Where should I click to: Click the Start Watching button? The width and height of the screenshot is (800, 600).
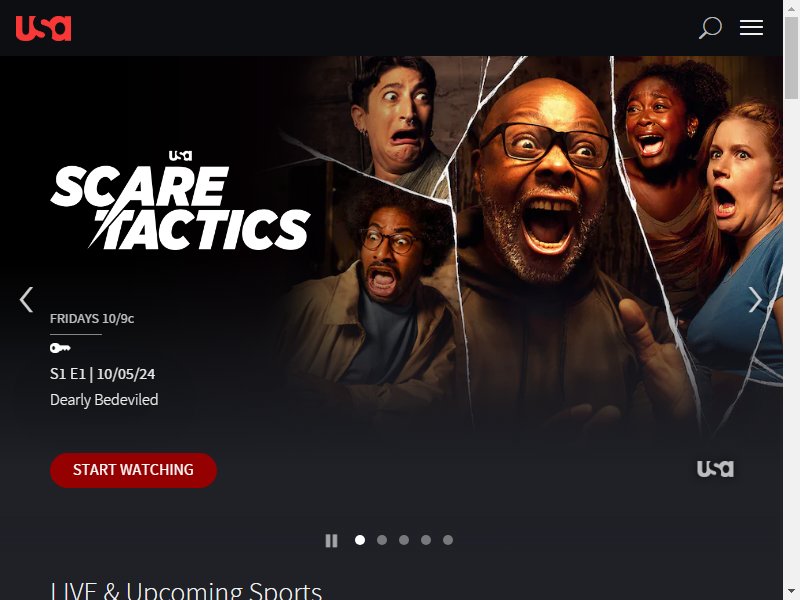(133, 470)
